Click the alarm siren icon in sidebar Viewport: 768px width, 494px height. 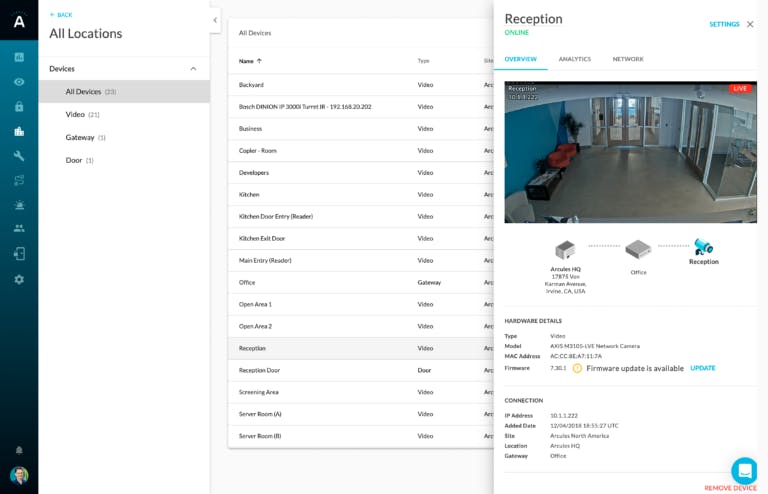point(19,205)
